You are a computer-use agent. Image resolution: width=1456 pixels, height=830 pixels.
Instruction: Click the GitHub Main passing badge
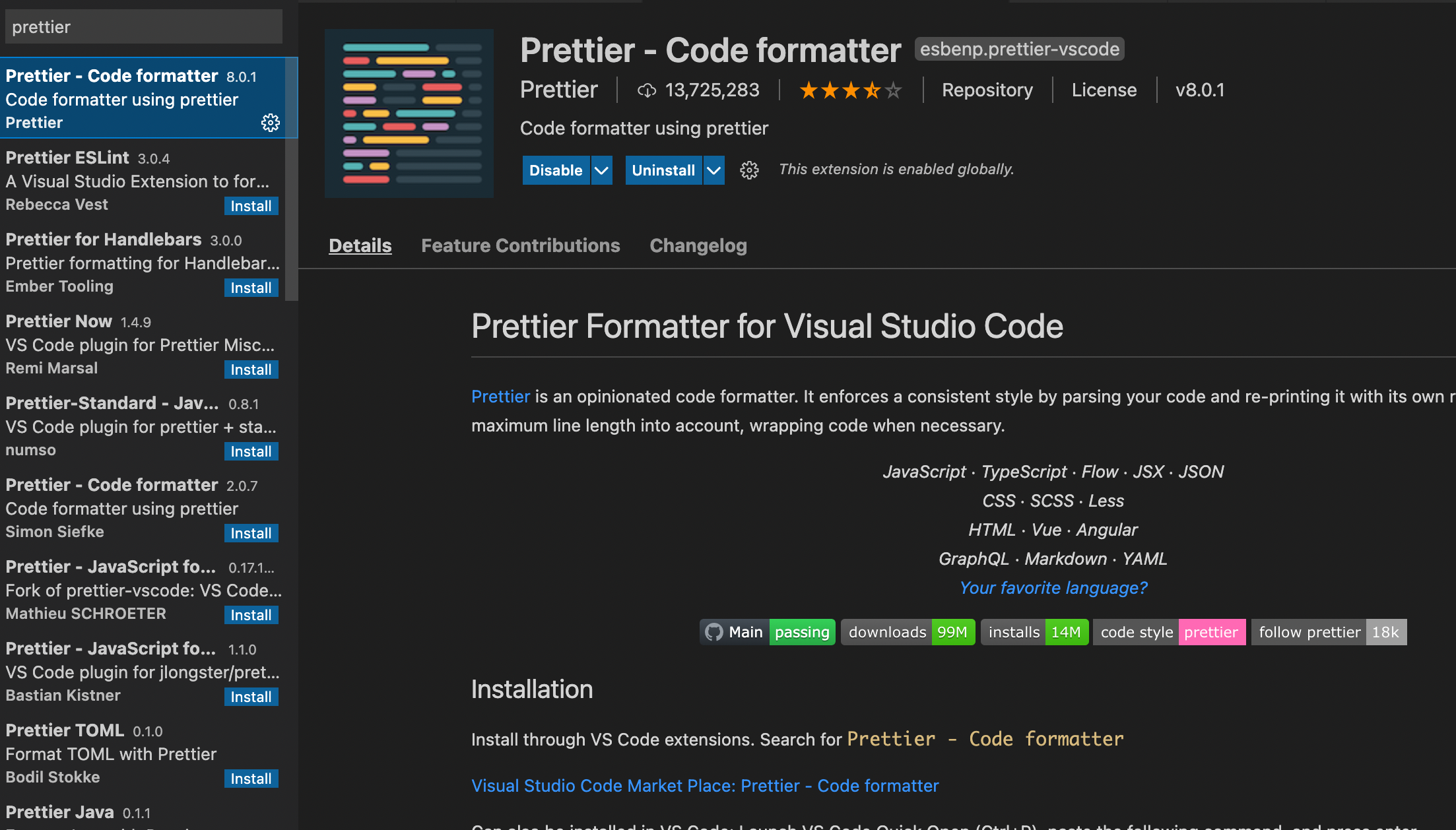[767, 632]
